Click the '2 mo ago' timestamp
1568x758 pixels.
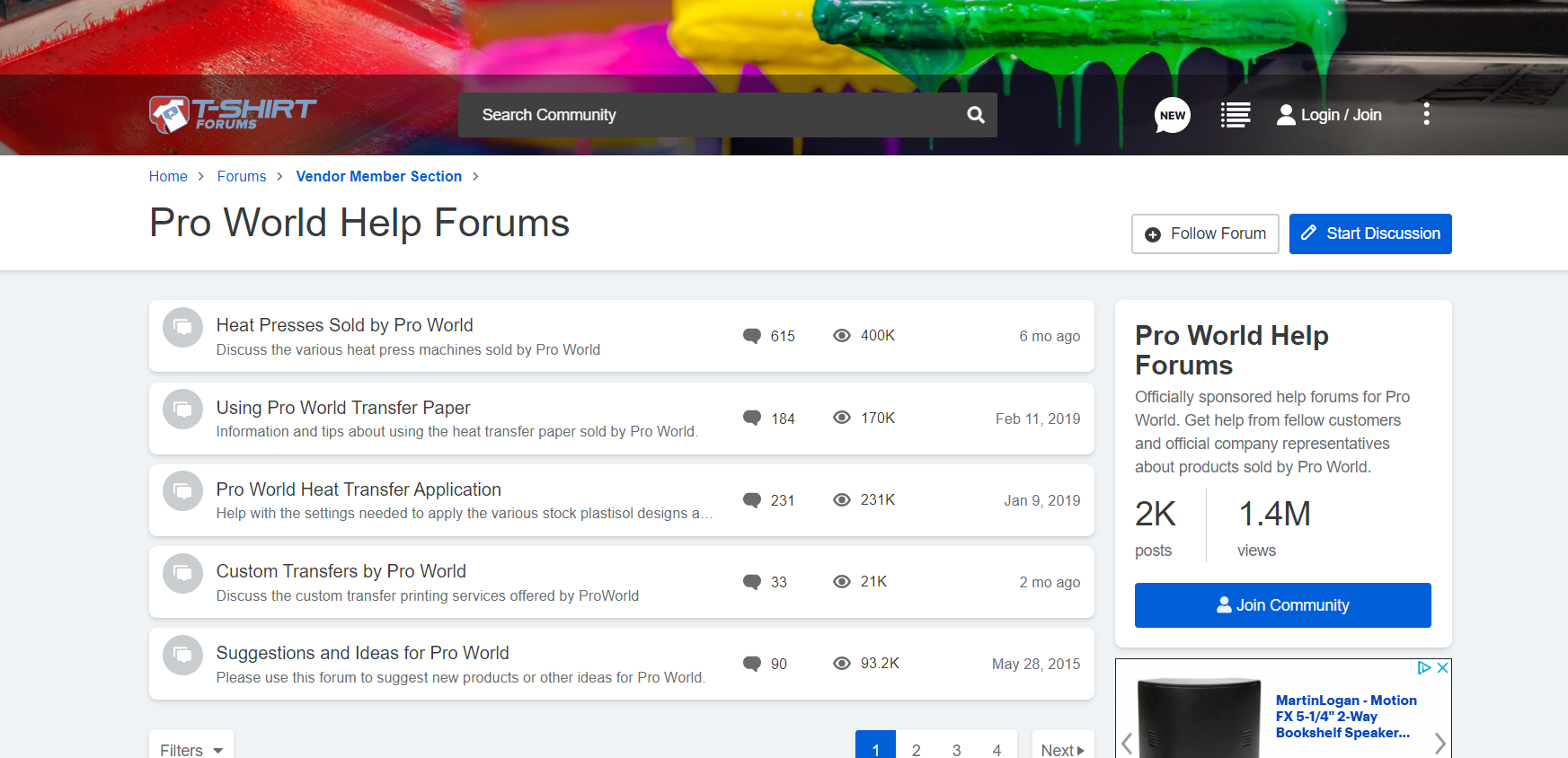click(1050, 582)
